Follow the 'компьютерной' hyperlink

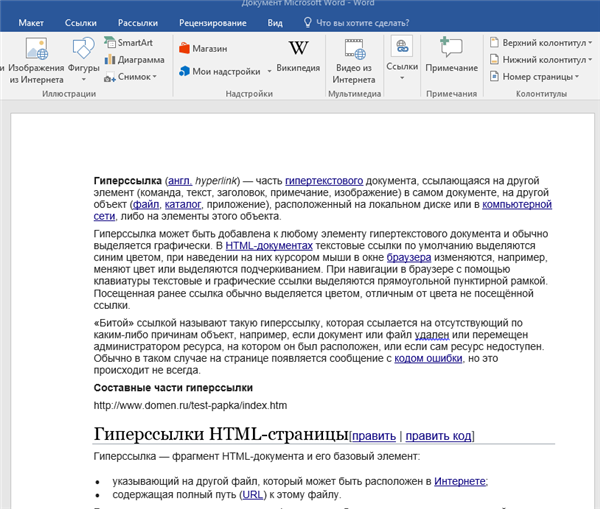517,204
